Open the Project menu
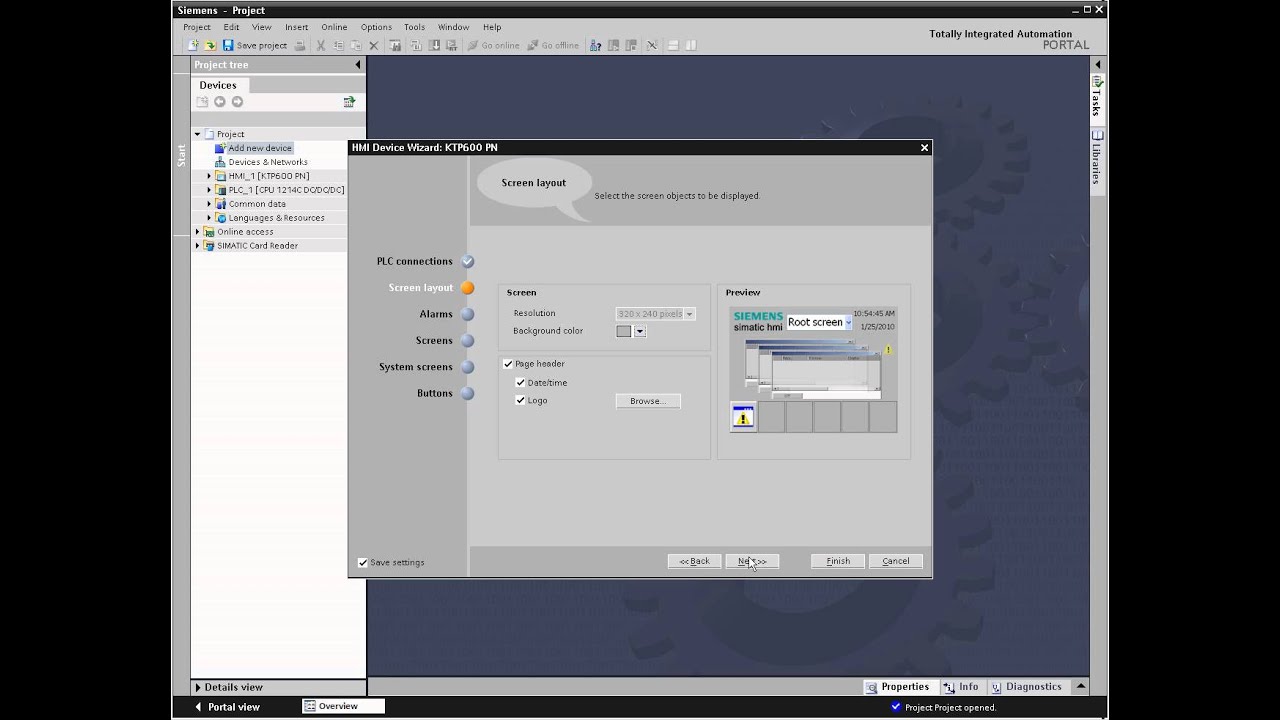The height and width of the screenshot is (720, 1280). pyautogui.click(x=197, y=27)
